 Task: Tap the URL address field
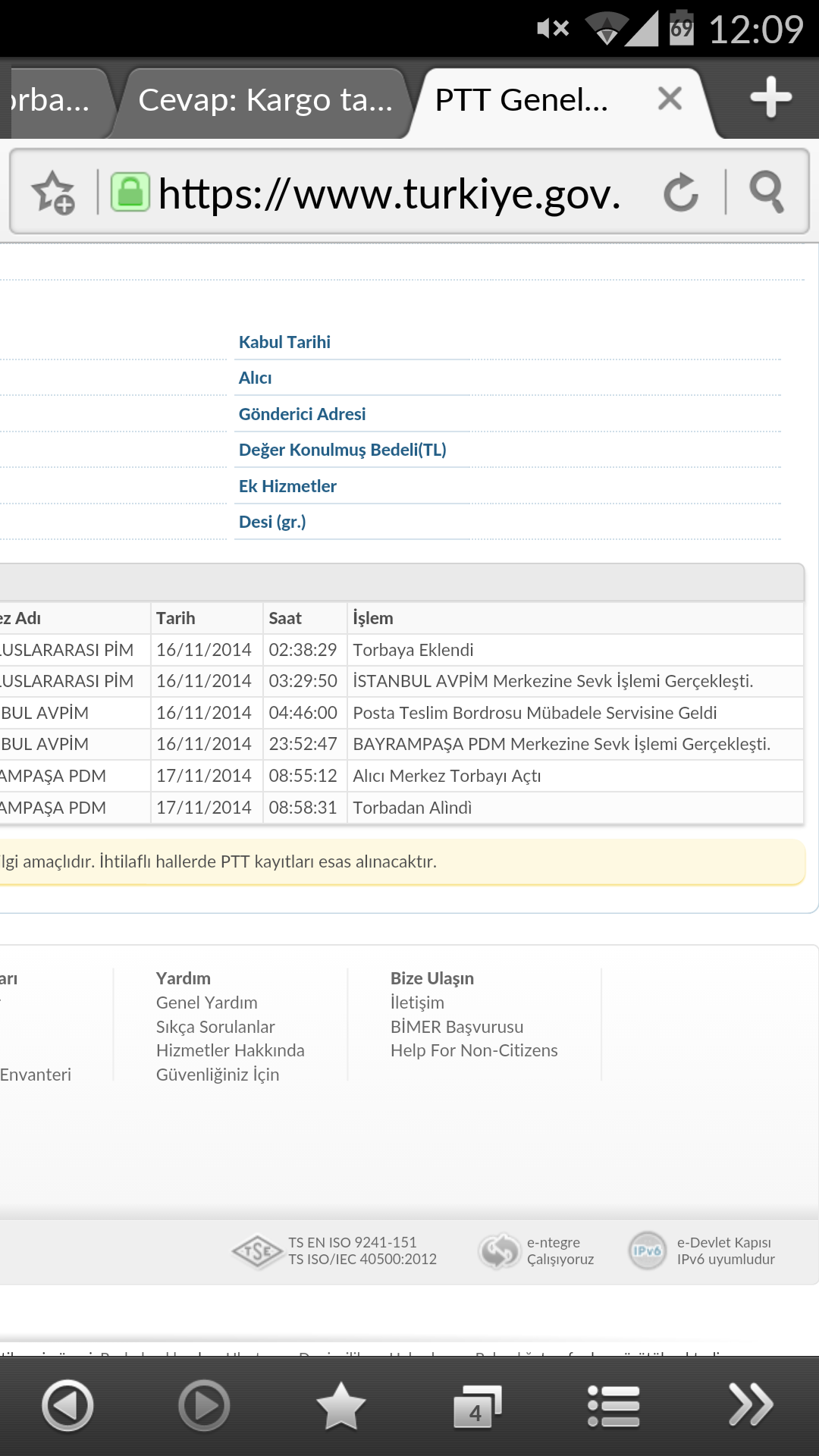[389, 193]
